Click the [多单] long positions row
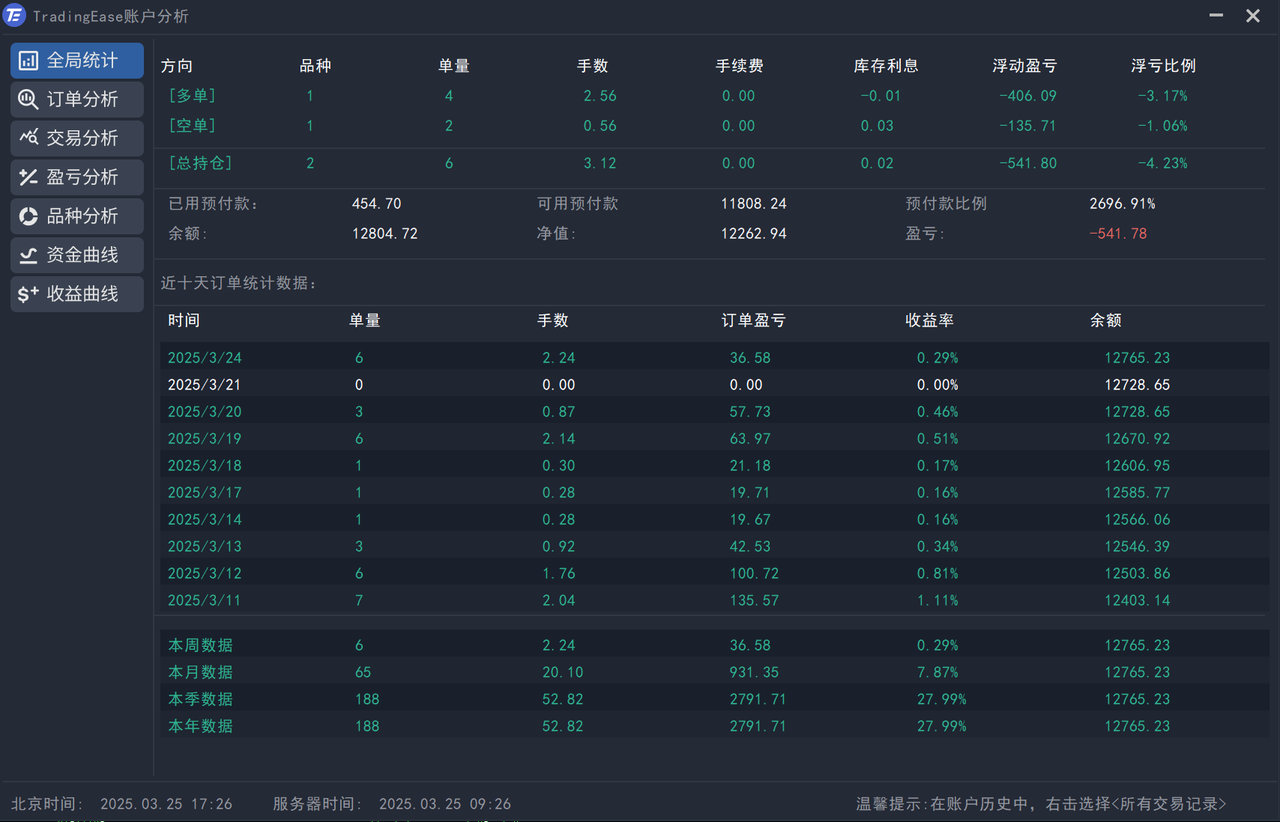 click(x=192, y=96)
